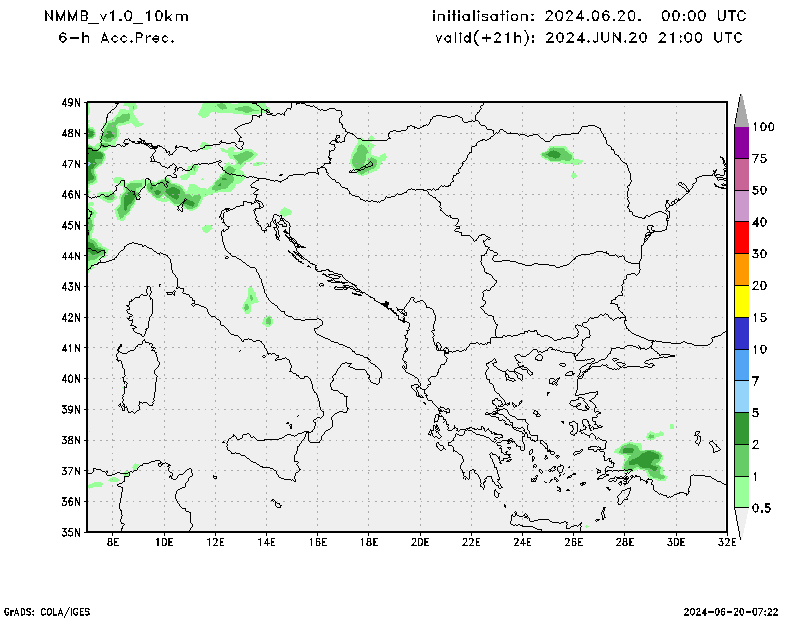Select the lightest green 0.5–1 legend swatch

[x=742, y=492]
